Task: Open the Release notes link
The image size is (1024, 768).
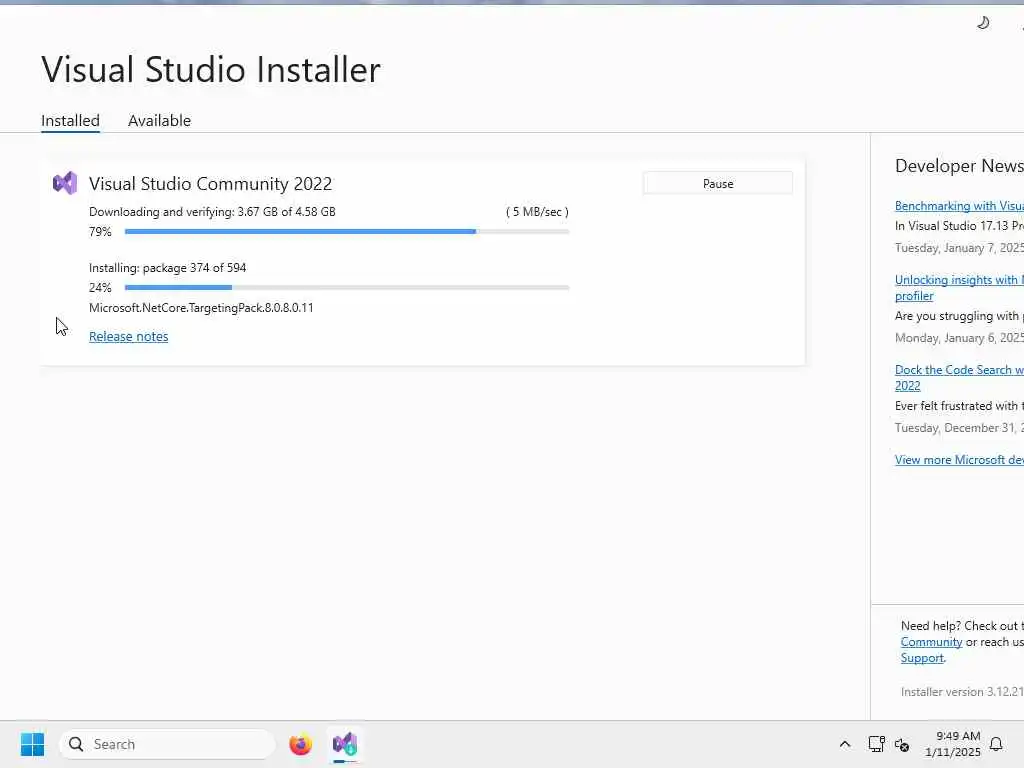Action: 129,336
